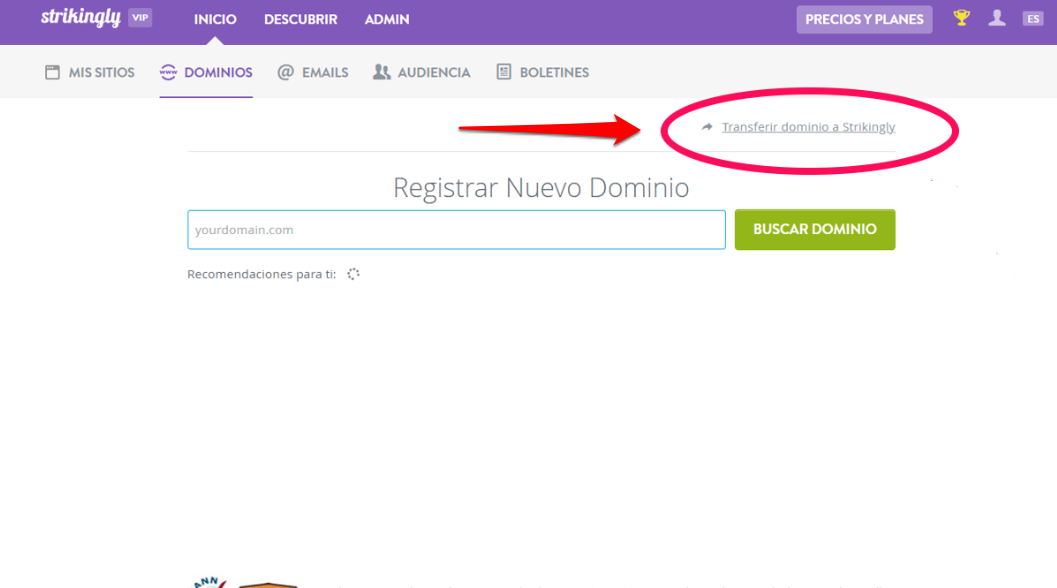Click the Mis Sitios window icon
This screenshot has width=1057, height=588.
pos(53,72)
